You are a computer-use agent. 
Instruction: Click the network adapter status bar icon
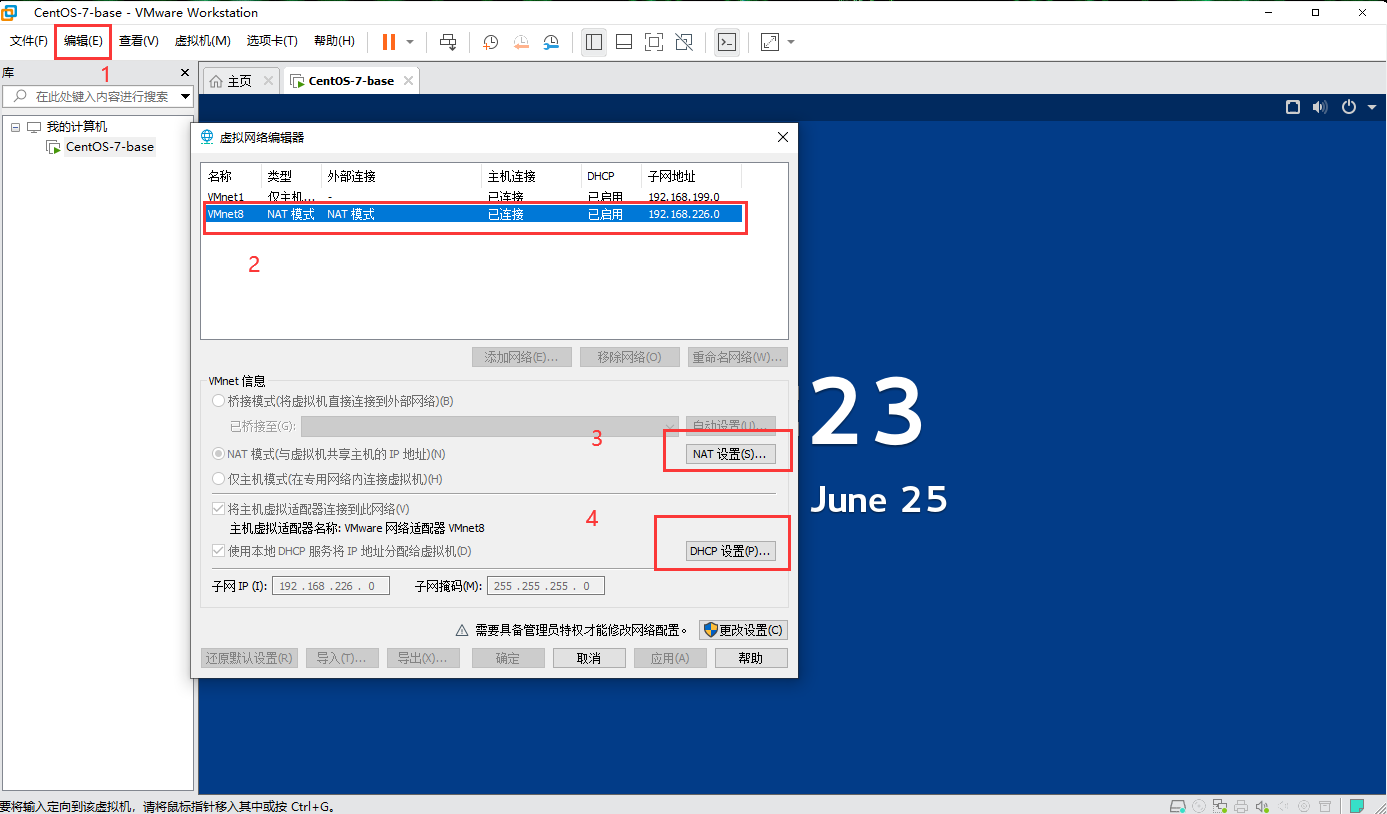[x=1220, y=806]
